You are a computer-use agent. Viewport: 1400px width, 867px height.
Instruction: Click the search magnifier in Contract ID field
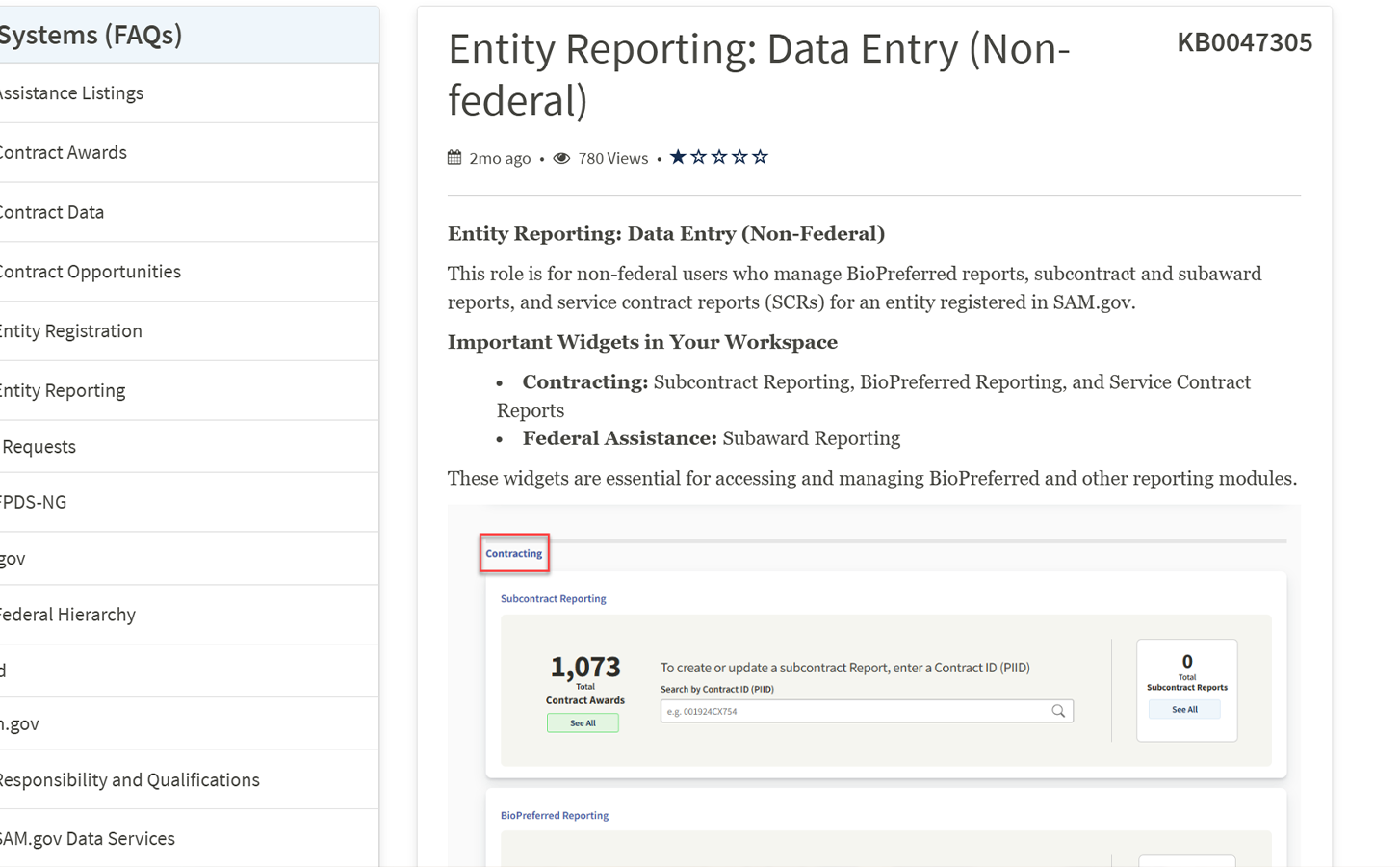coord(1058,711)
